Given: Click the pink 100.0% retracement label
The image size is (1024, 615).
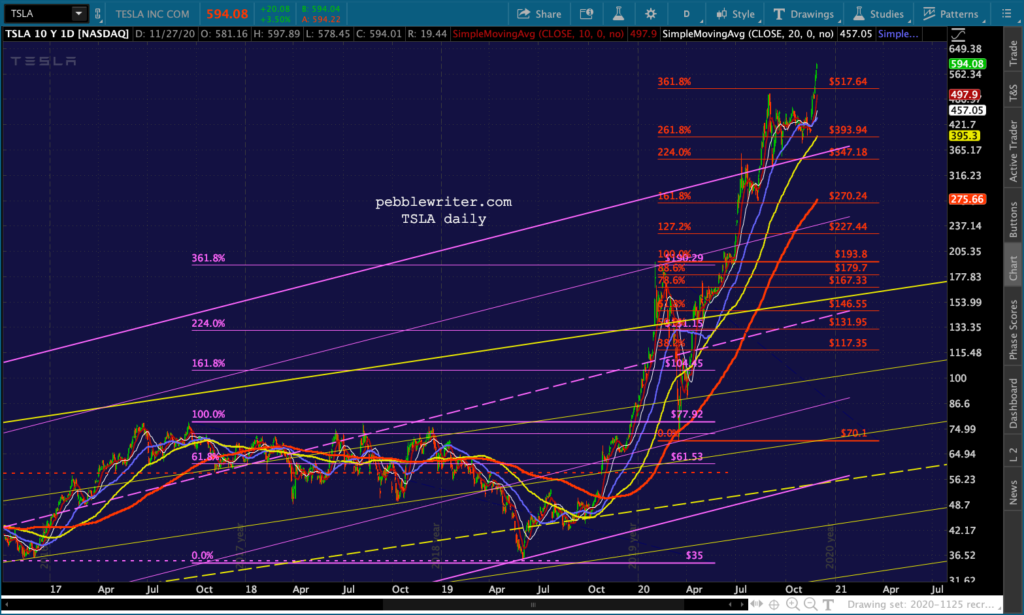Looking at the screenshot, I should (208, 414).
